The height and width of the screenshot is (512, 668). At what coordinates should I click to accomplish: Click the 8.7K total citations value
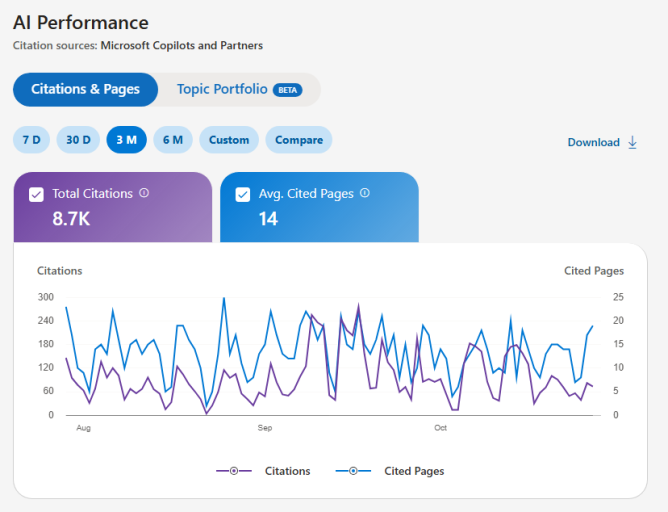coord(71,219)
